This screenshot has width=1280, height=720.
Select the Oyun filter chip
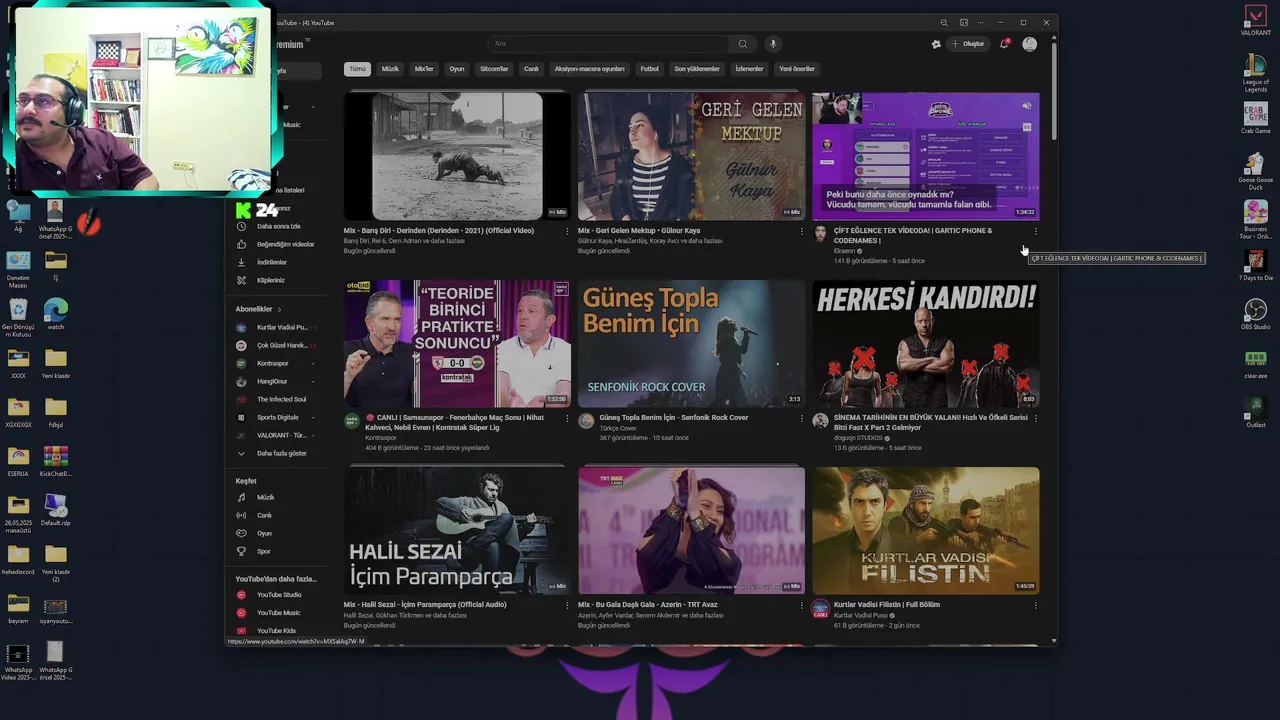coord(457,69)
